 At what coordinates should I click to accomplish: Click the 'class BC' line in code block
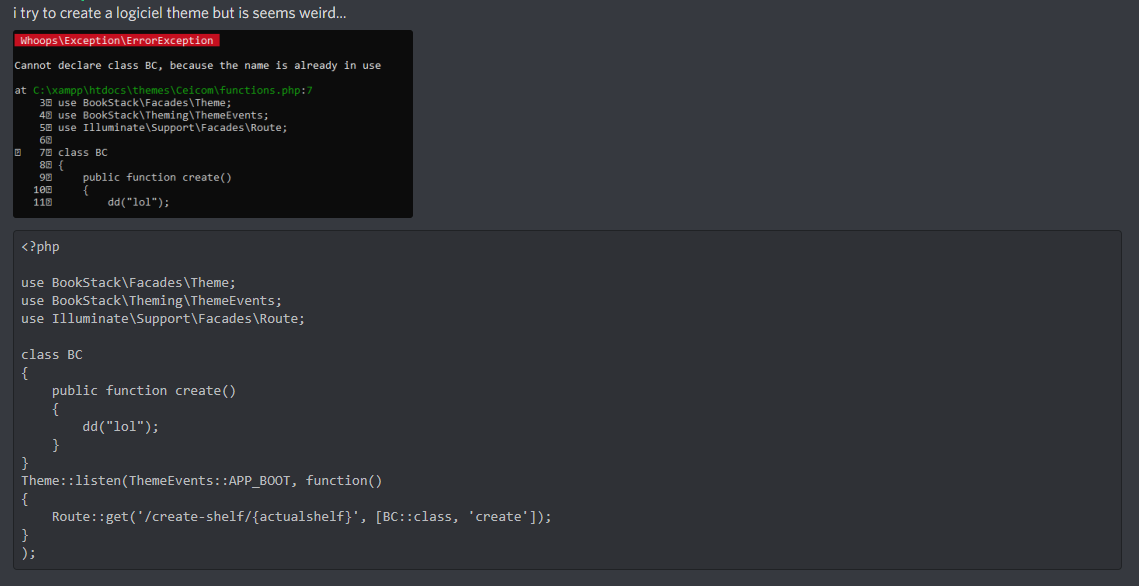(52, 354)
